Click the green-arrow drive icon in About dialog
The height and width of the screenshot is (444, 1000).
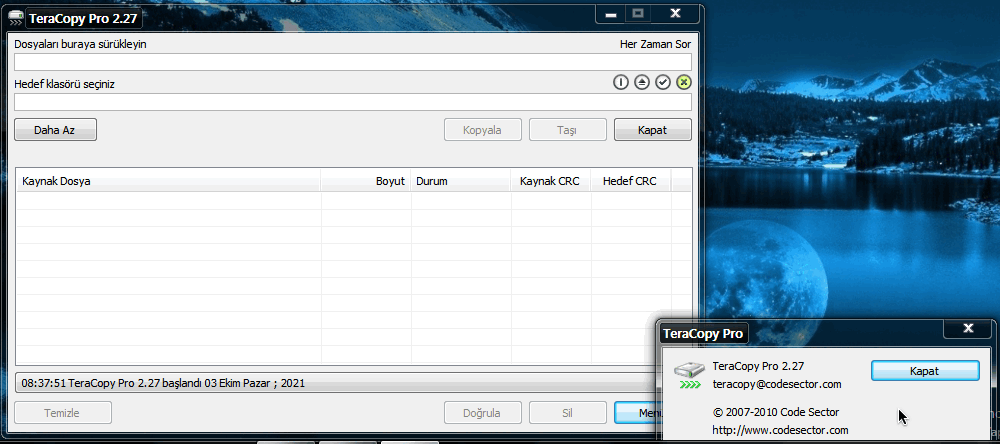689,376
